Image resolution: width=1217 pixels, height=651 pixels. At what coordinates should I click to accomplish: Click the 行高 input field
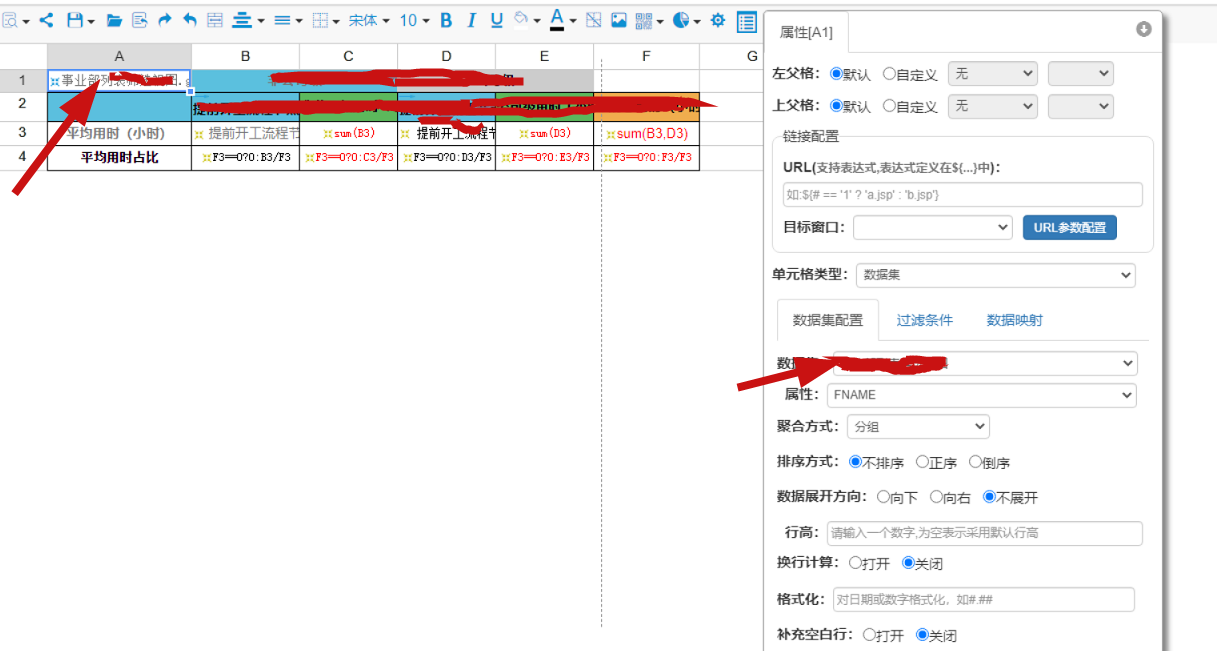(x=985, y=533)
